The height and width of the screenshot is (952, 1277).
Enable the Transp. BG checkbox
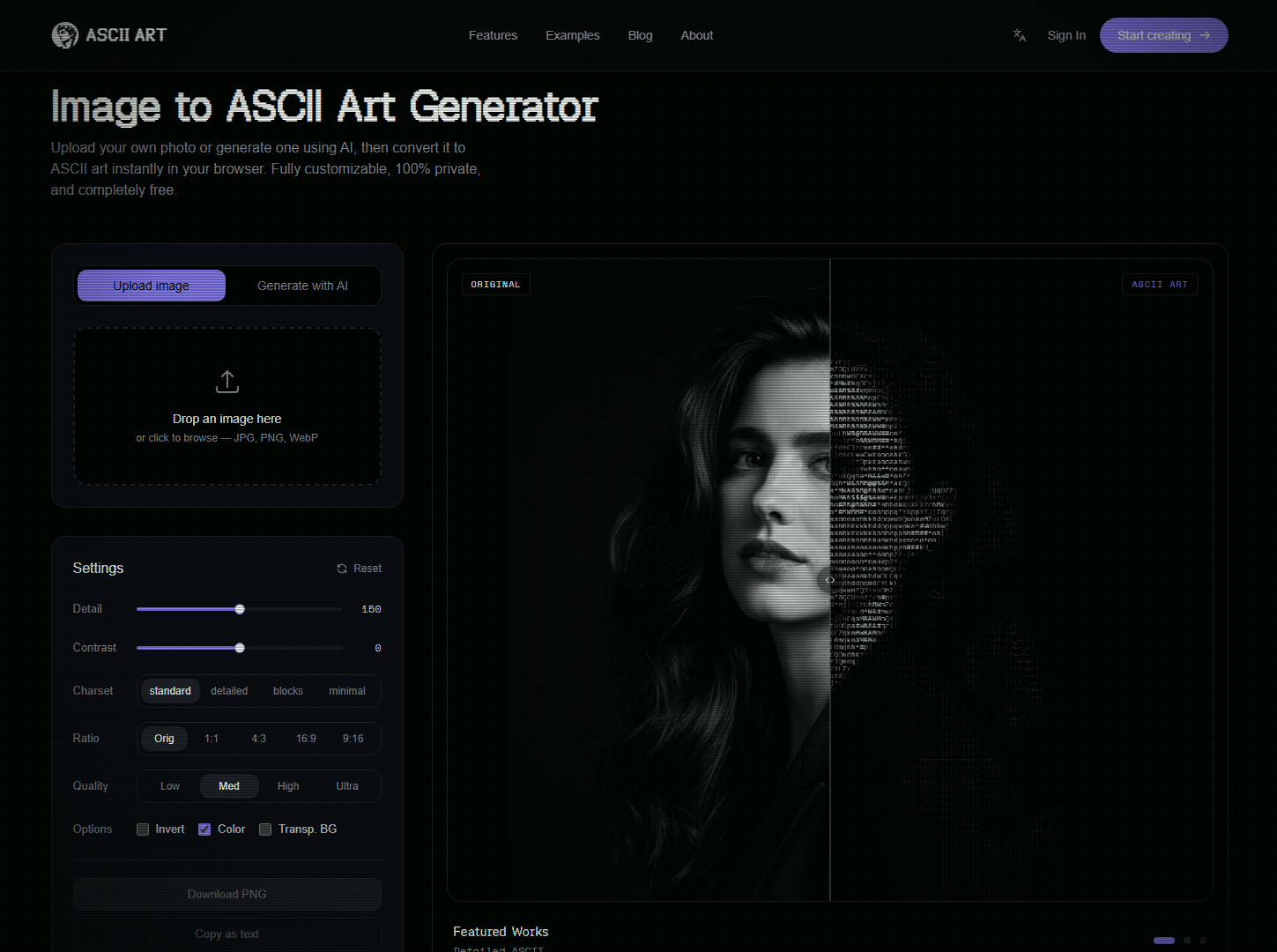point(265,829)
